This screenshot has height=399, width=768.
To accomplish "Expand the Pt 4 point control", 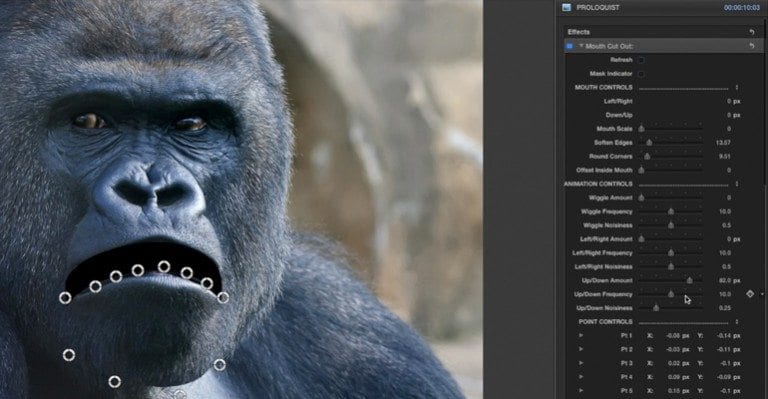I will point(581,376).
